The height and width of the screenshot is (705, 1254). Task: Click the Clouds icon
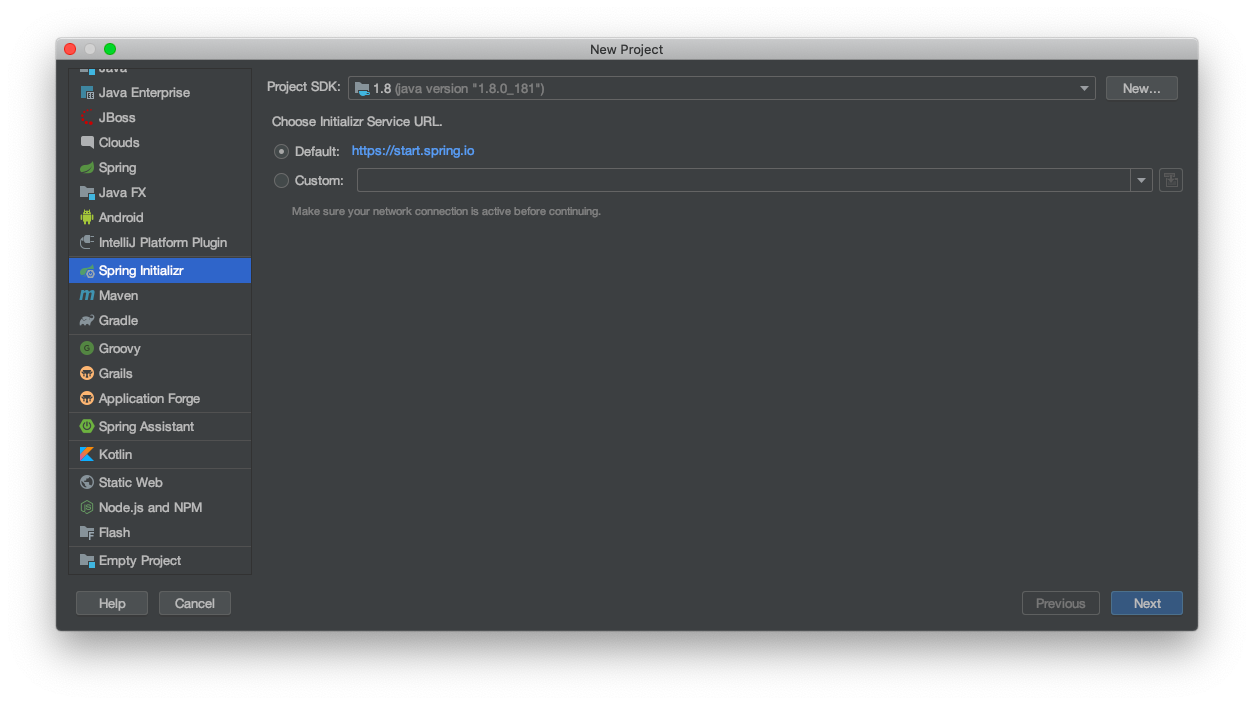point(87,143)
